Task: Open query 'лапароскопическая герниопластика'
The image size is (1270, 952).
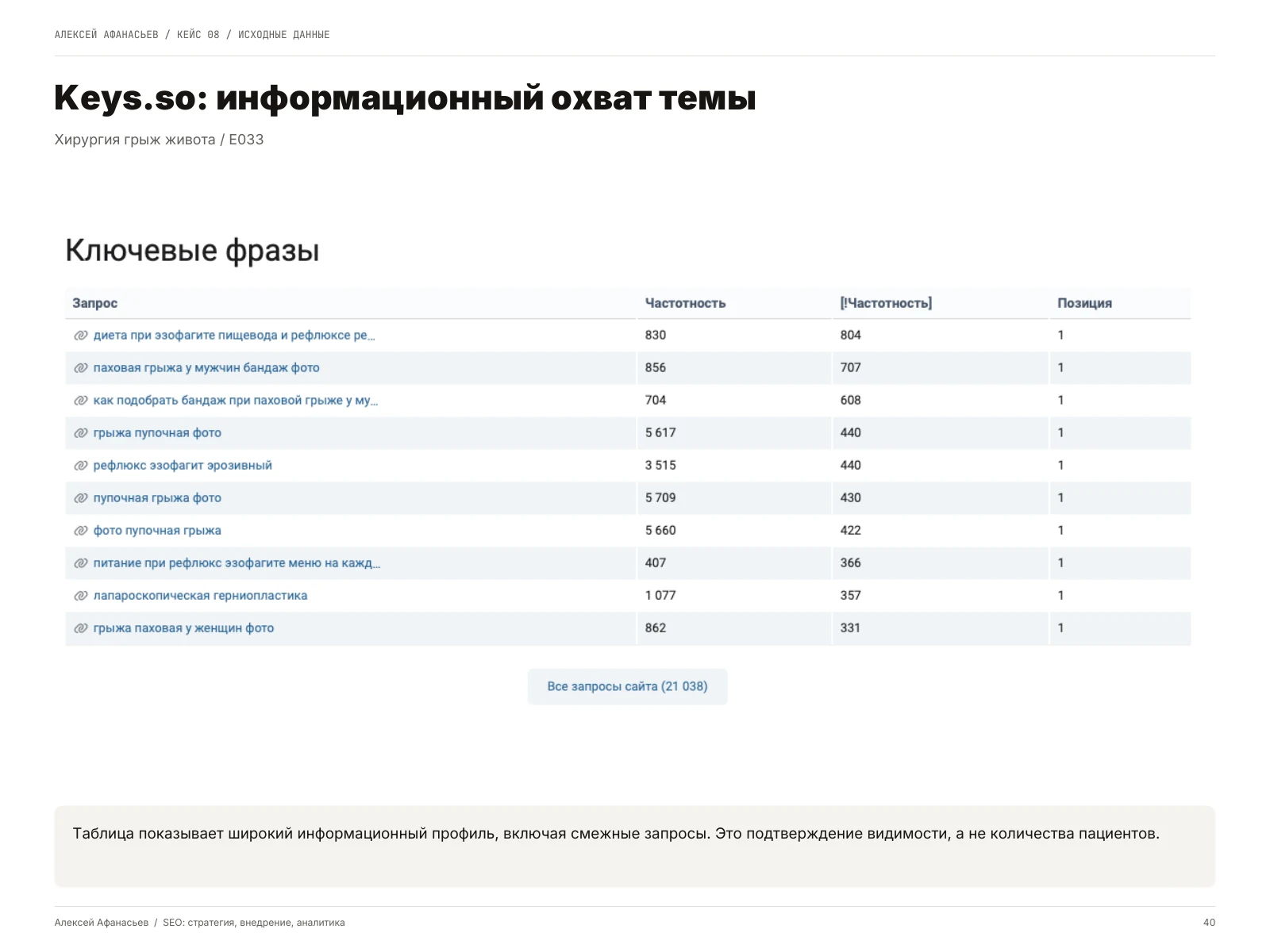Action: tap(200, 596)
